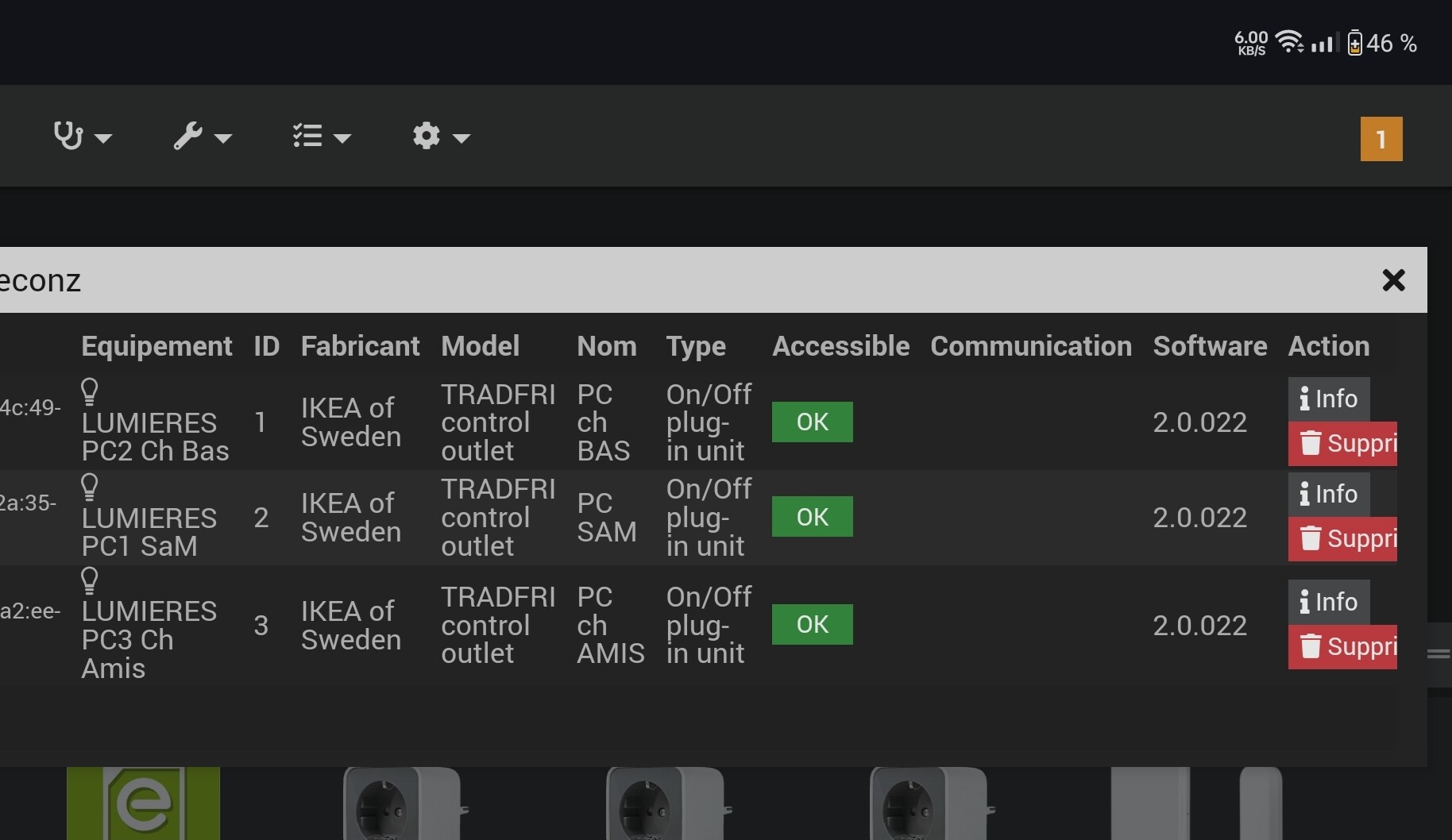The height and width of the screenshot is (840, 1452).
Task: Open the checklist menu
Action: point(307,136)
